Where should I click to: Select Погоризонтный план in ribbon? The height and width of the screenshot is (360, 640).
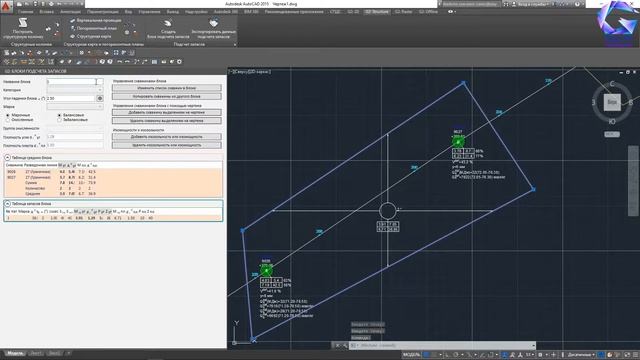94,29
